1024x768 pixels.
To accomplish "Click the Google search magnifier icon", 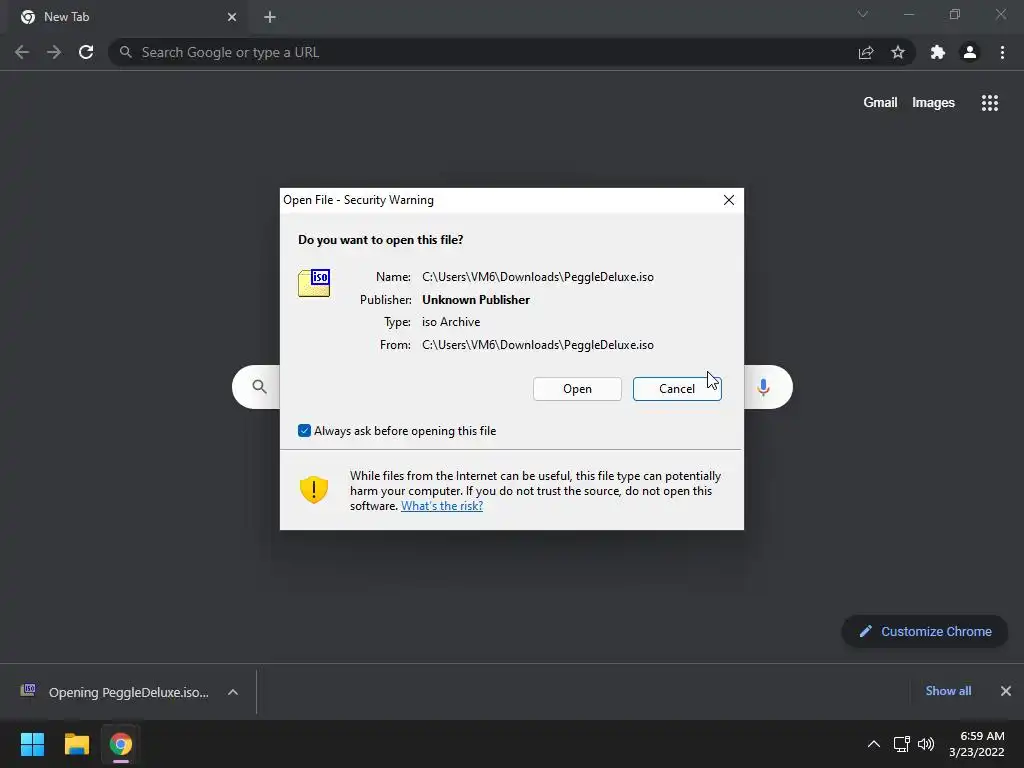I will click(x=259, y=387).
